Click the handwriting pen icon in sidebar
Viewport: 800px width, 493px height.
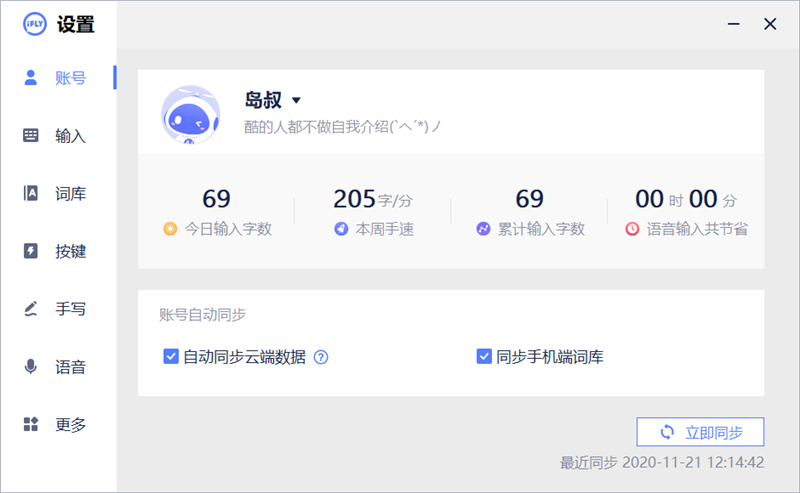[x=31, y=309]
